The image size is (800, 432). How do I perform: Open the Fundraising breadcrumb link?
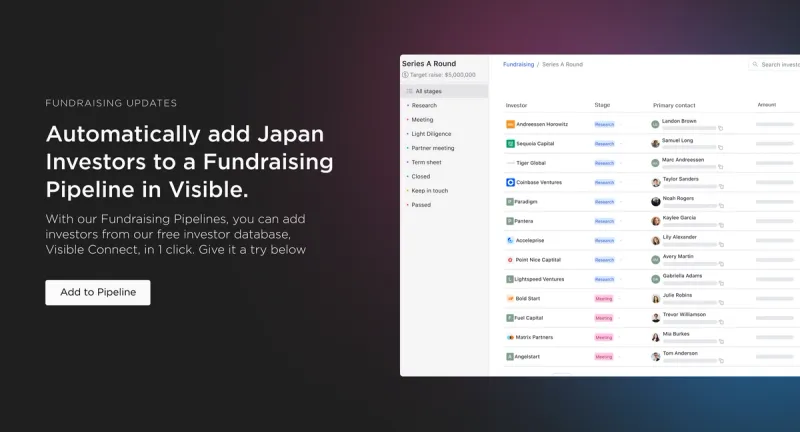click(x=518, y=64)
